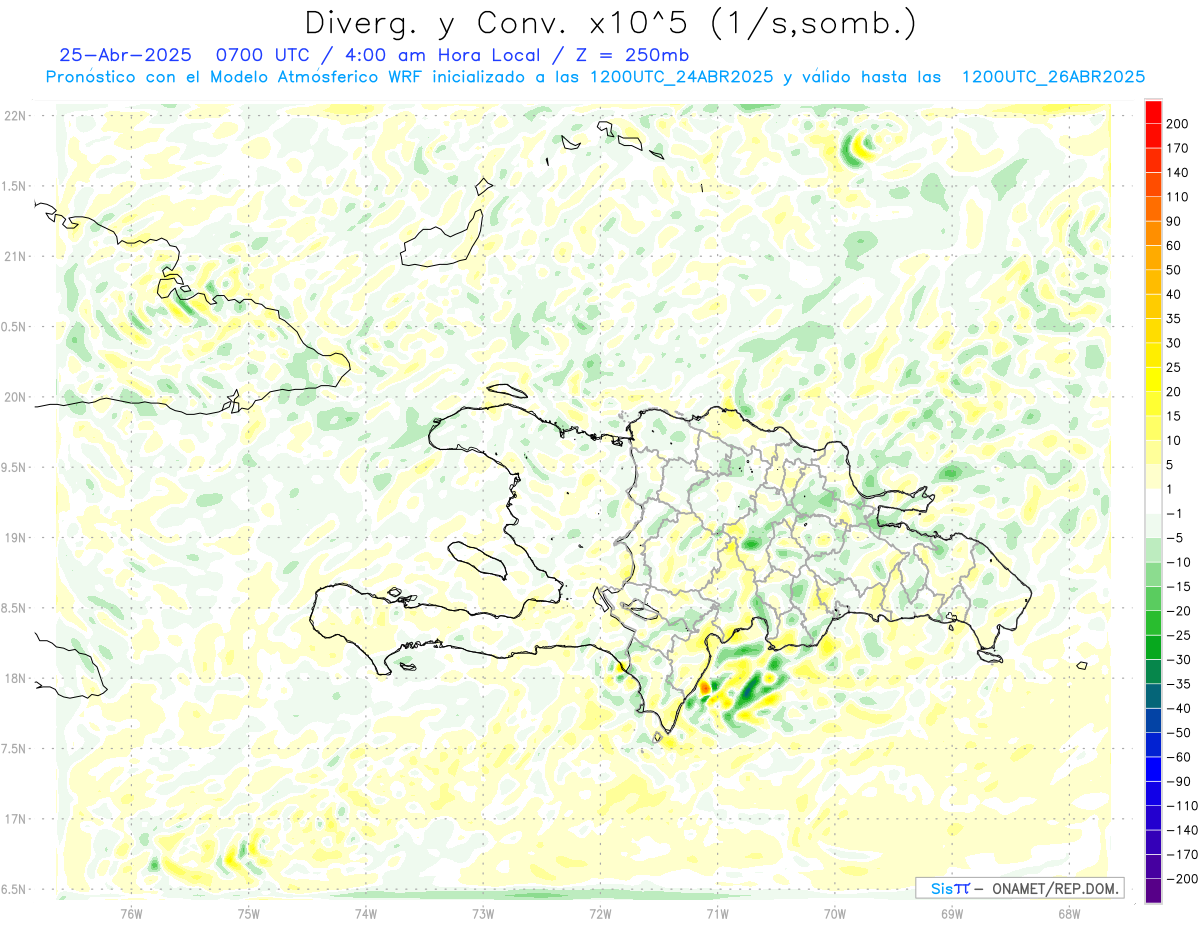Click the '-140' color bar value
The width and height of the screenshot is (1200, 927).
1183,830
